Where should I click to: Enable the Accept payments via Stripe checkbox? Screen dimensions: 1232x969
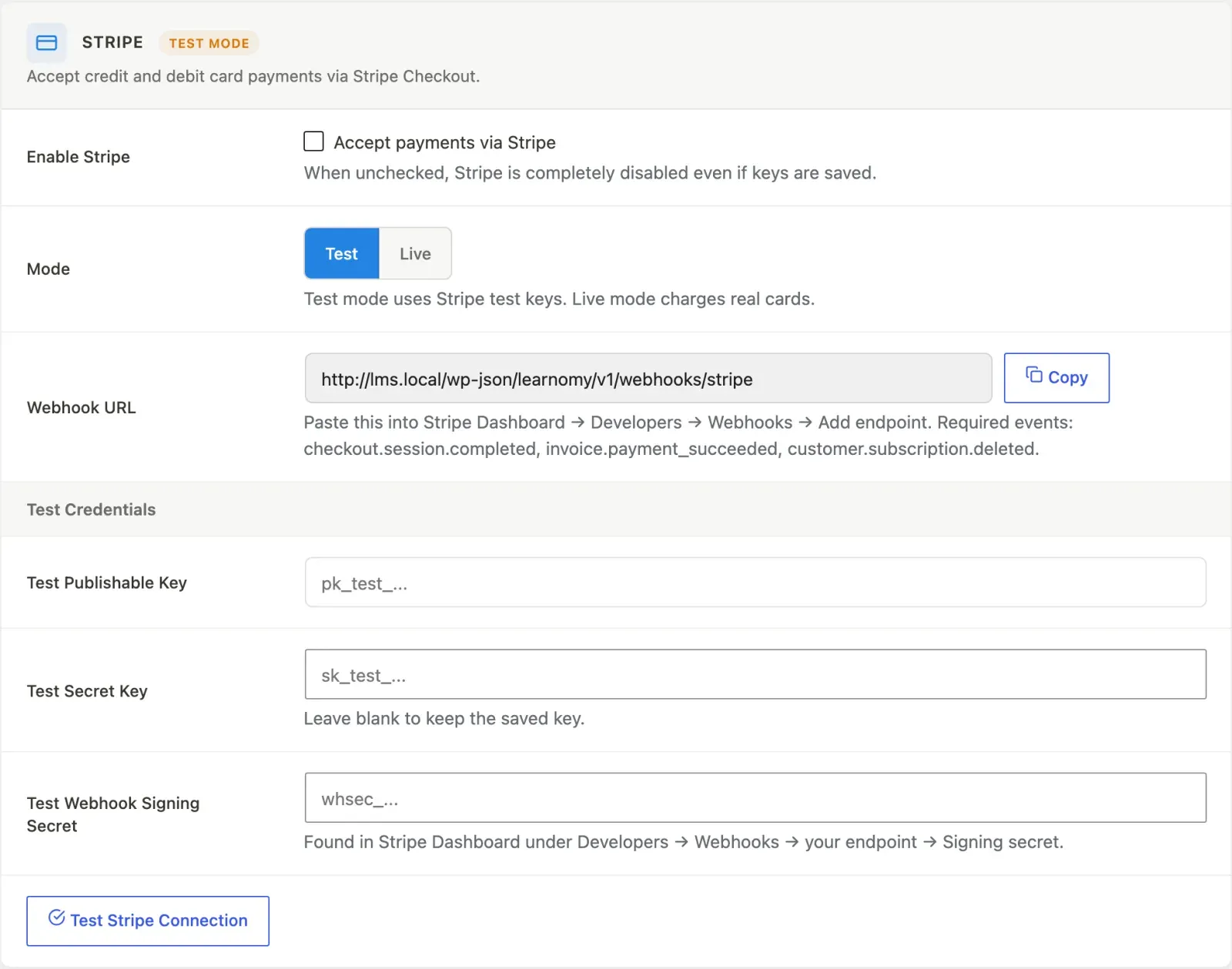(313, 142)
